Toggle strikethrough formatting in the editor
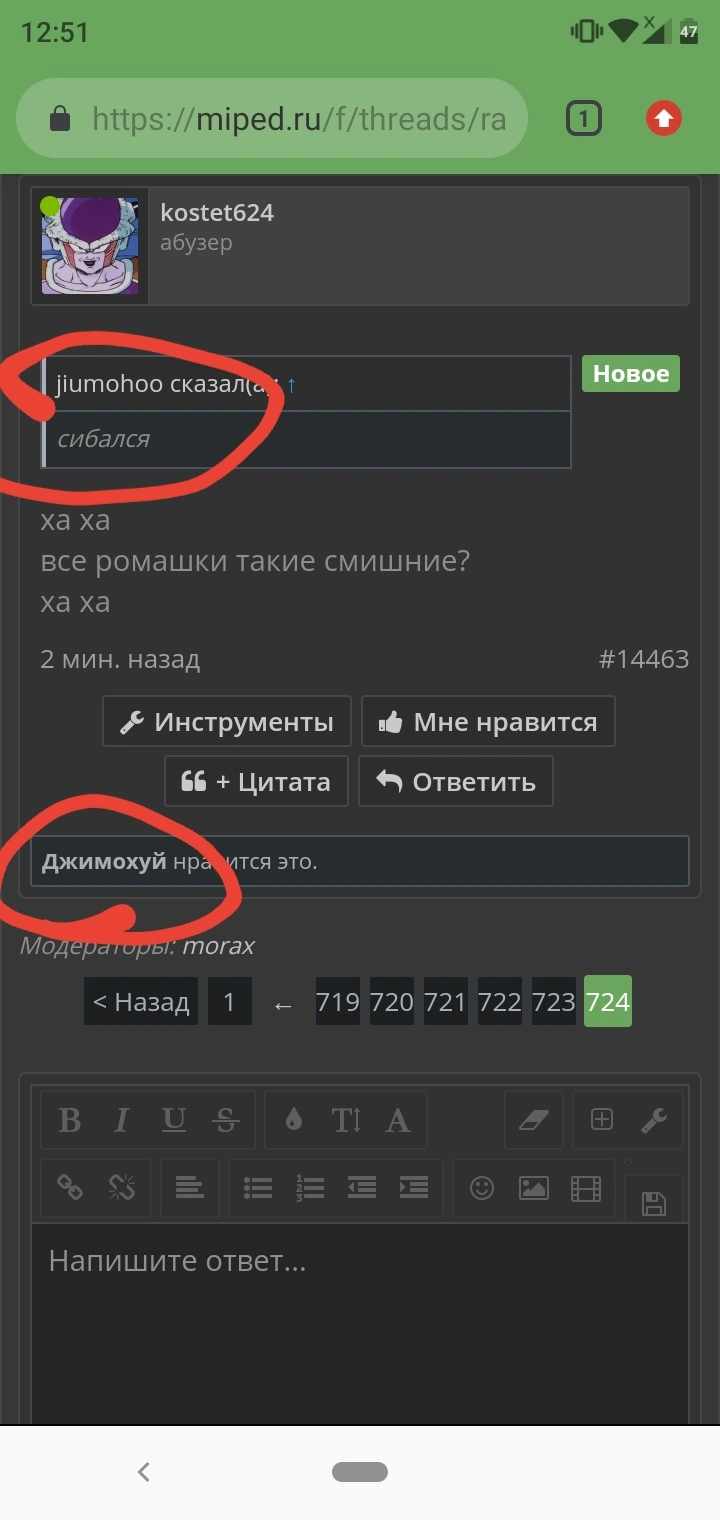 click(x=227, y=1120)
